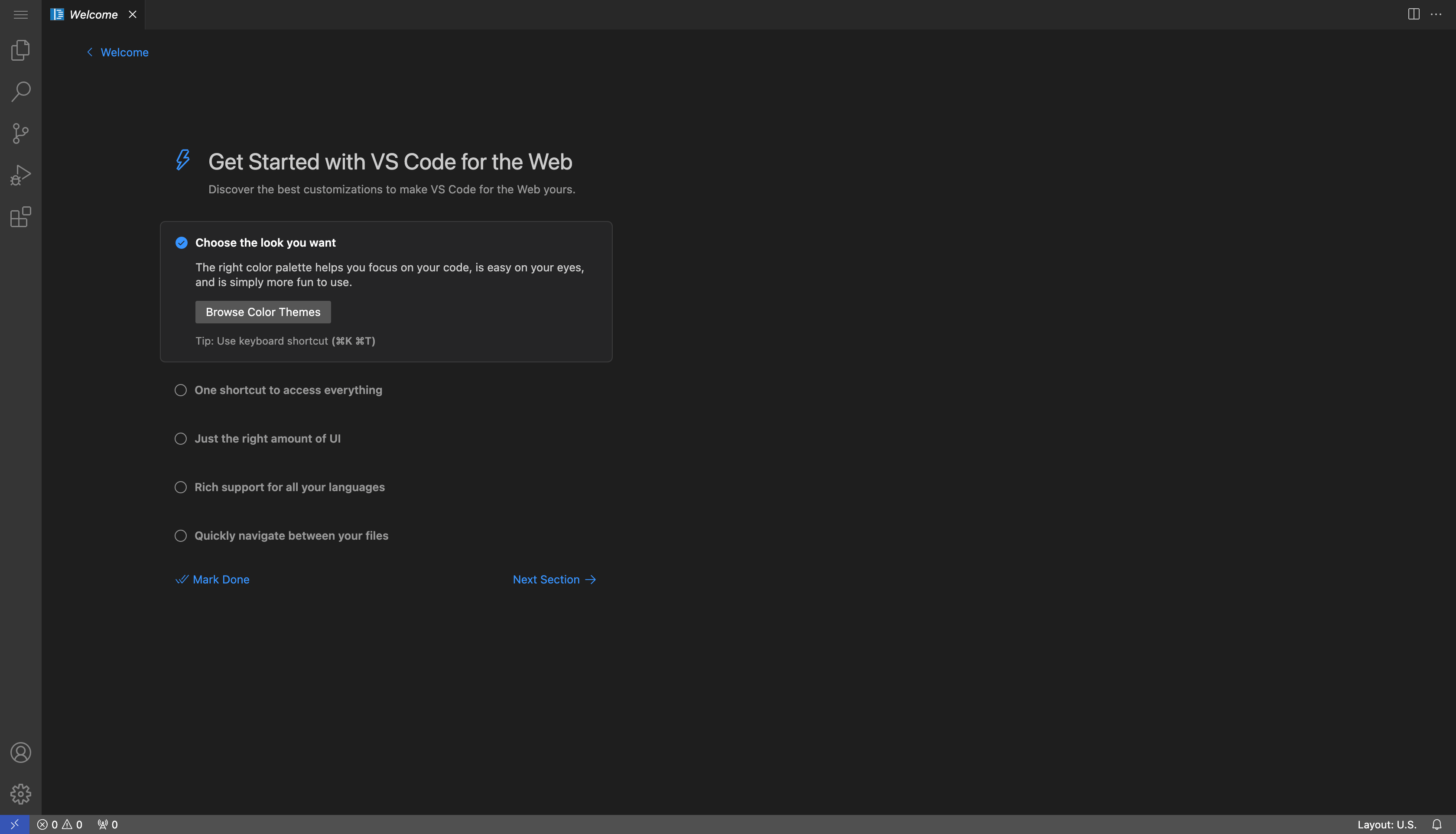Click the lightning bolt Get Started icon
The width and height of the screenshot is (1456, 834).
tap(182, 160)
